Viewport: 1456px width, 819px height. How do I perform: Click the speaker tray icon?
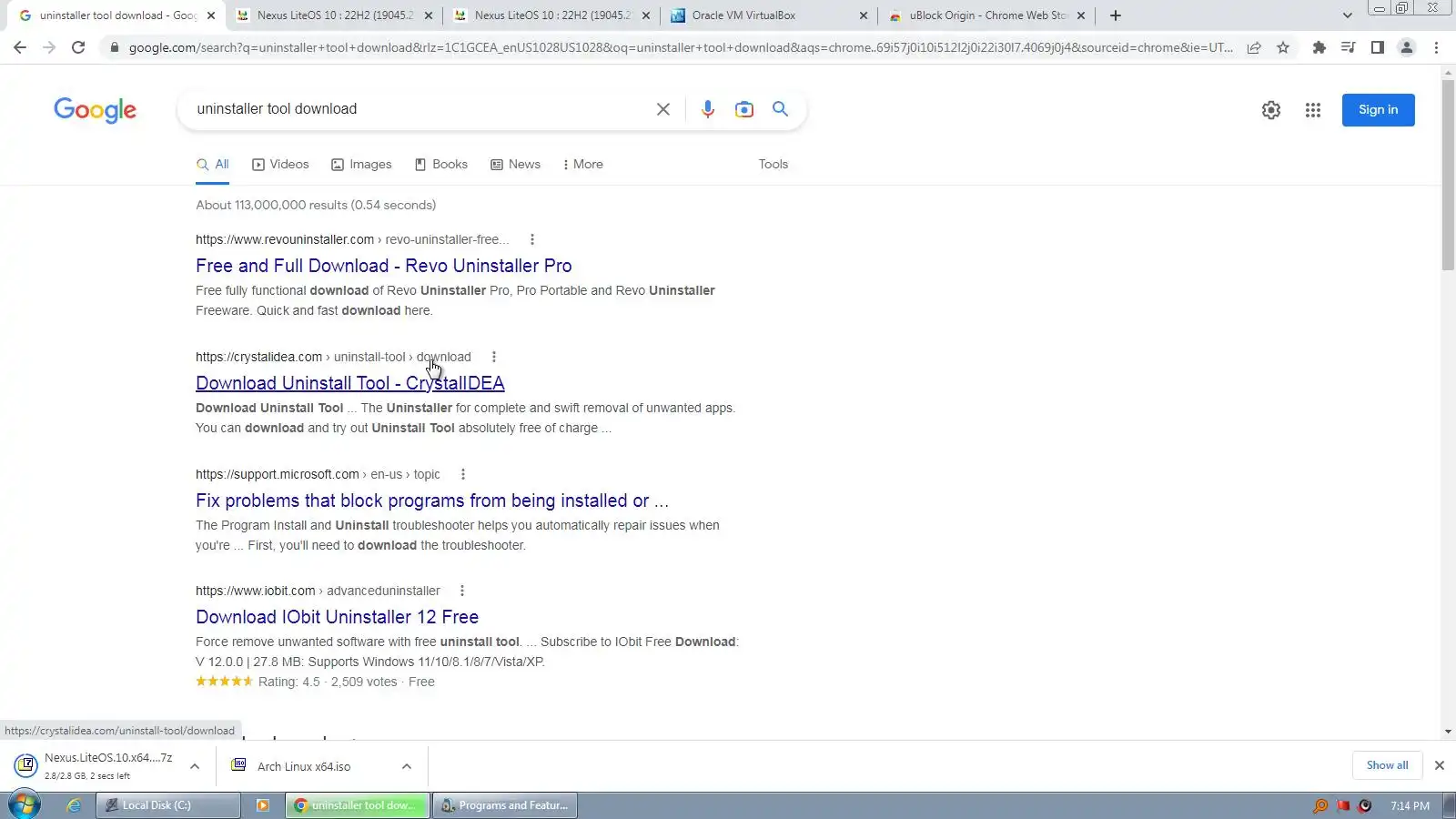point(1365,805)
